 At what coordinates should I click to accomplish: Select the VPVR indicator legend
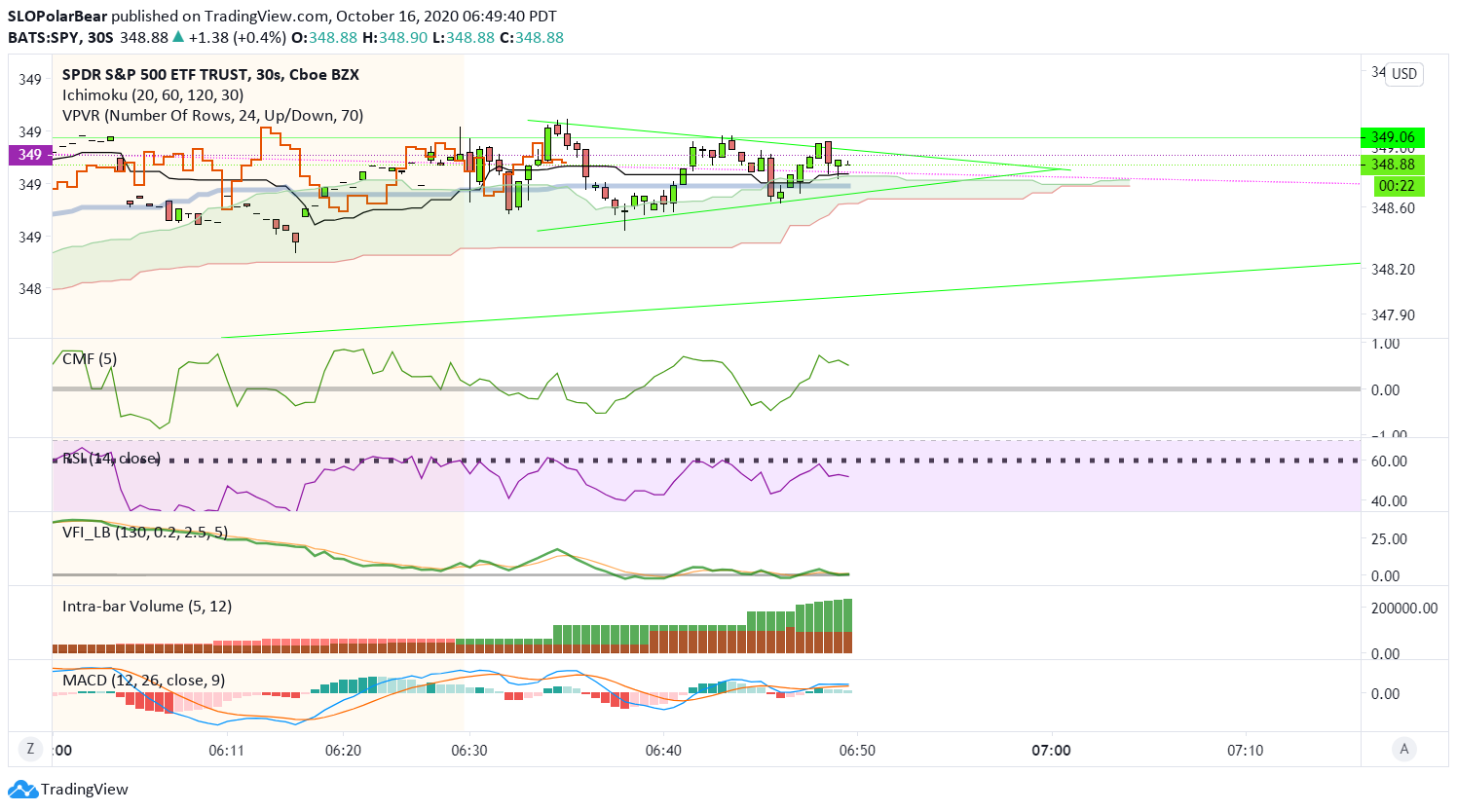pyautogui.click(x=213, y=115)
